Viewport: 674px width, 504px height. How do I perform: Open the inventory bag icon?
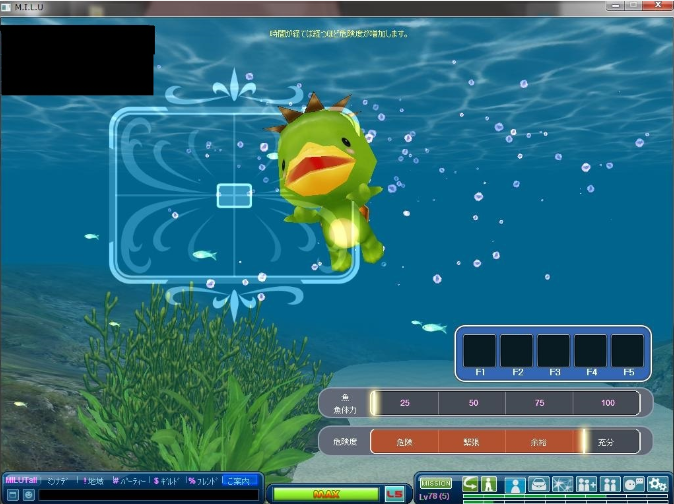point(538,485)
